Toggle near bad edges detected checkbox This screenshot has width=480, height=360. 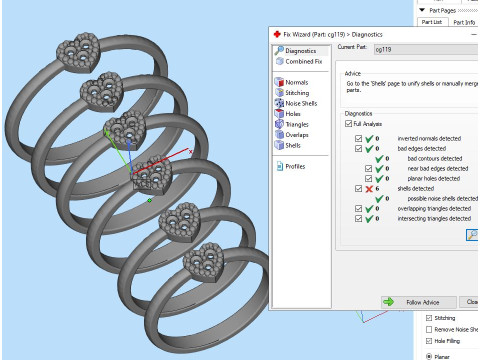pyautogui.click(x=368, y=168)
